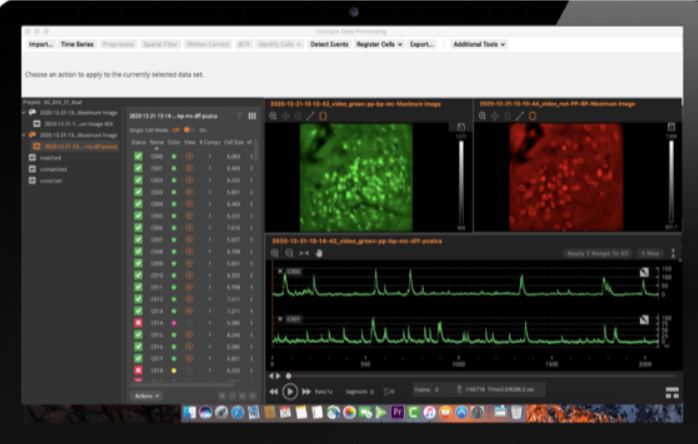Image resolution: width=698 pixels, height=444 pixels.
Task: Select line draw tool in green image viewer
Action: 309,116
